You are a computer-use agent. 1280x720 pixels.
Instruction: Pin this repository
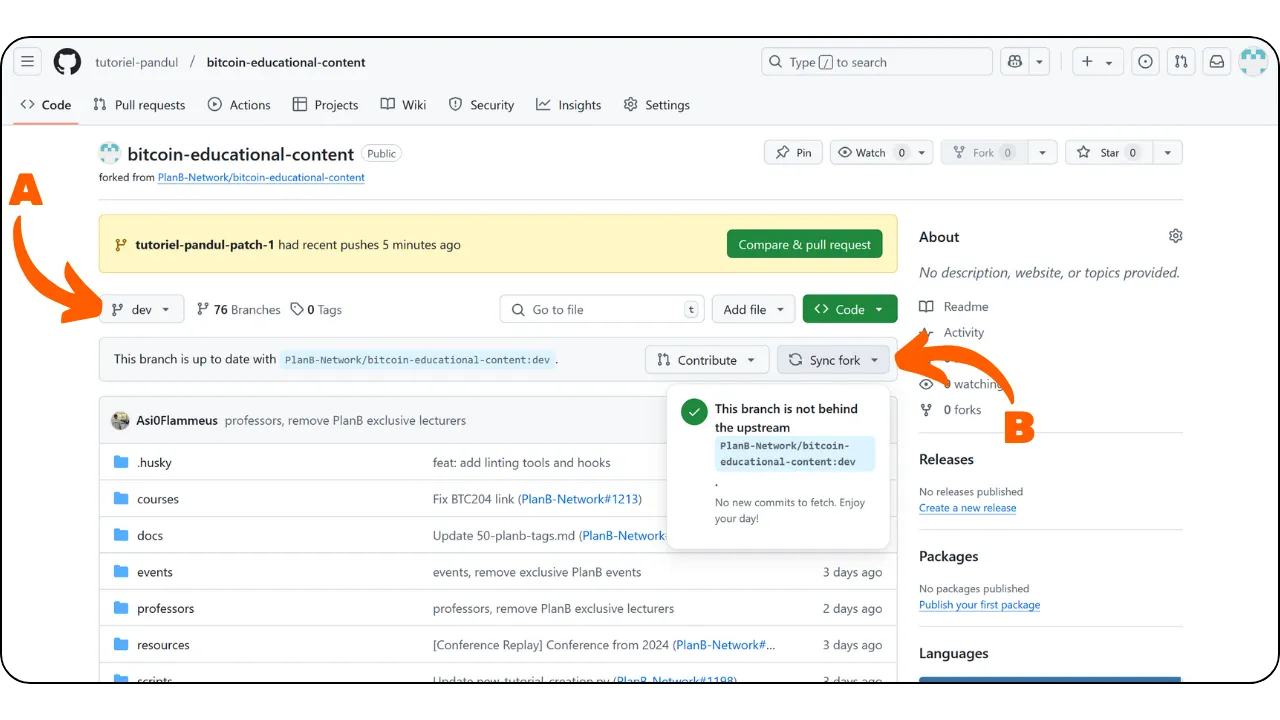pos(794,153)
